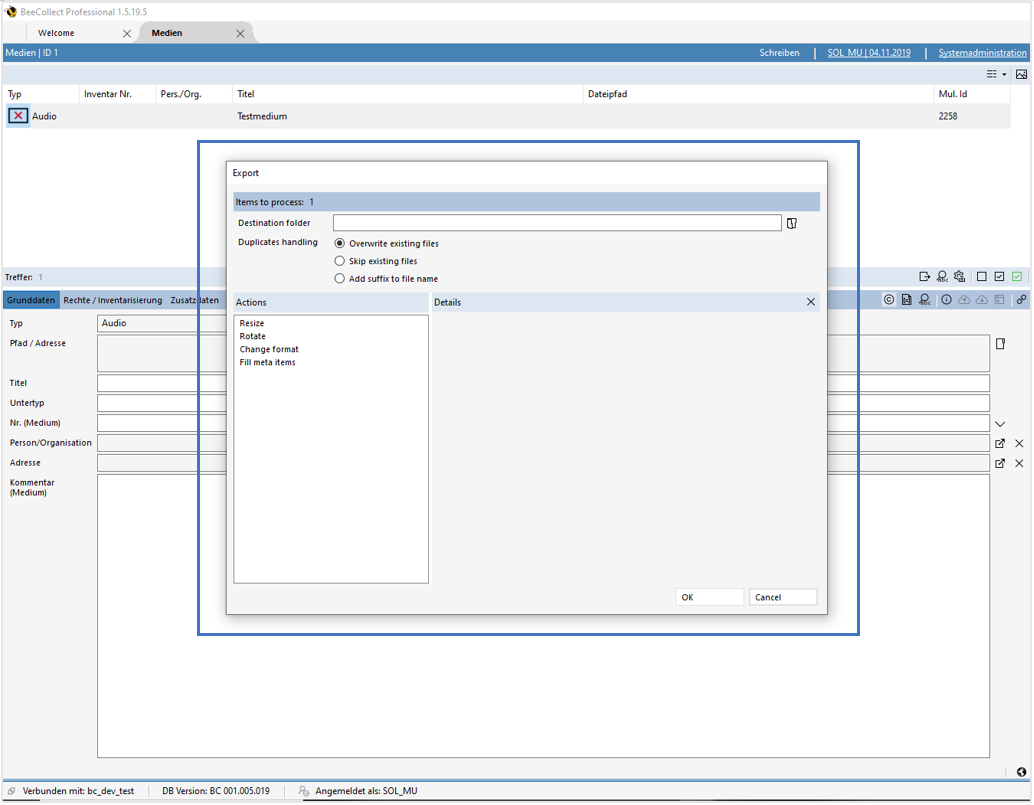Click the cloud download icon

click(x=983, y=299)
